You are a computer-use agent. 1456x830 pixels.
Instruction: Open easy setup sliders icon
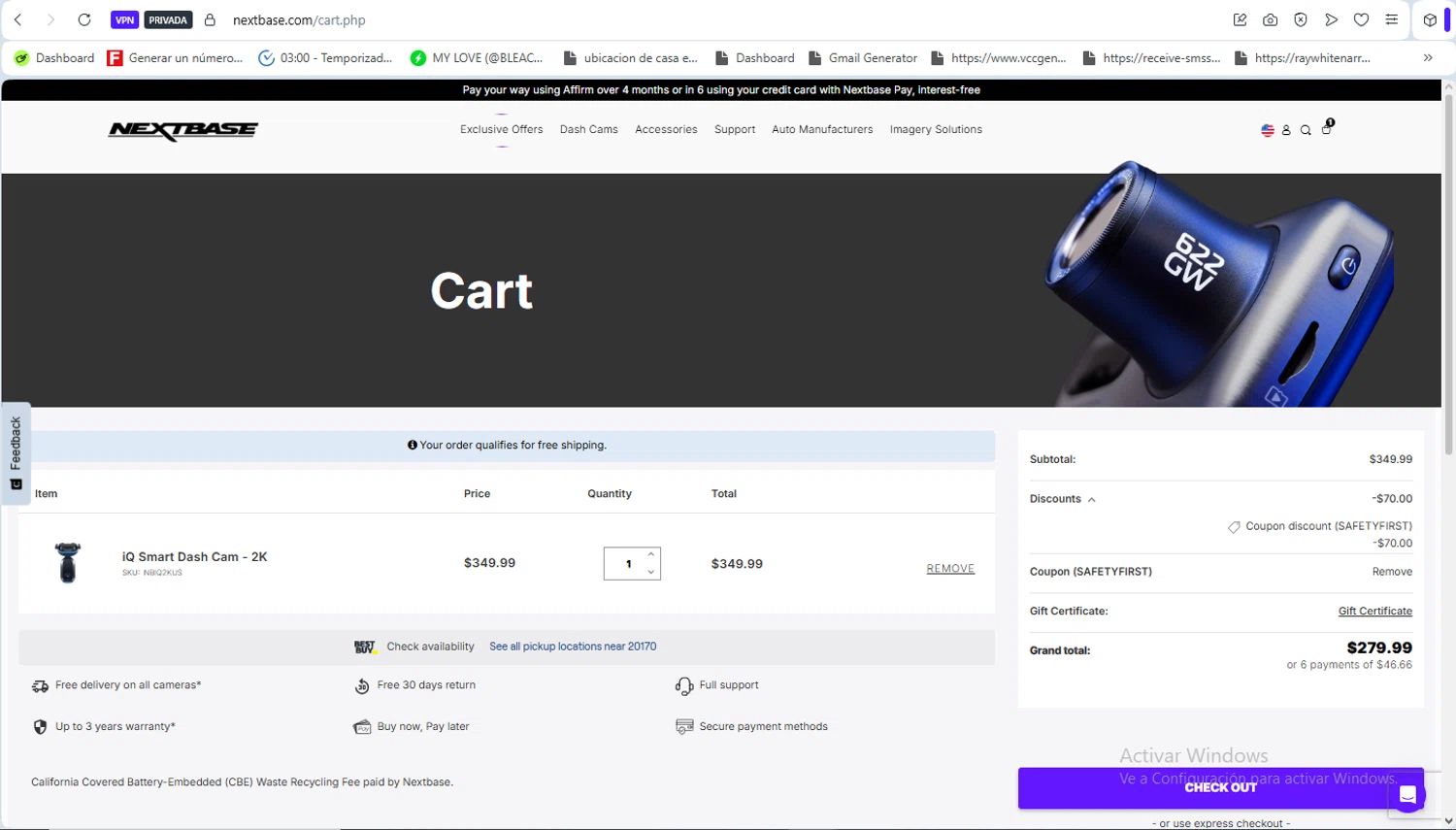click(1391, 19)
